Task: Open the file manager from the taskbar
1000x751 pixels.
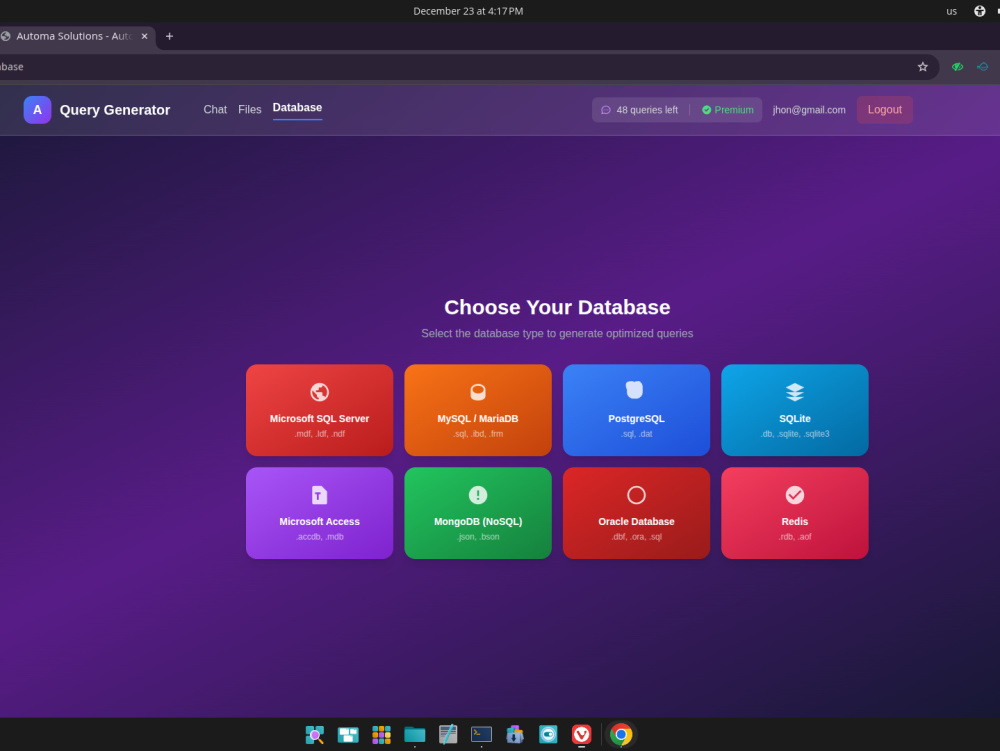Action: coord(415,734)
